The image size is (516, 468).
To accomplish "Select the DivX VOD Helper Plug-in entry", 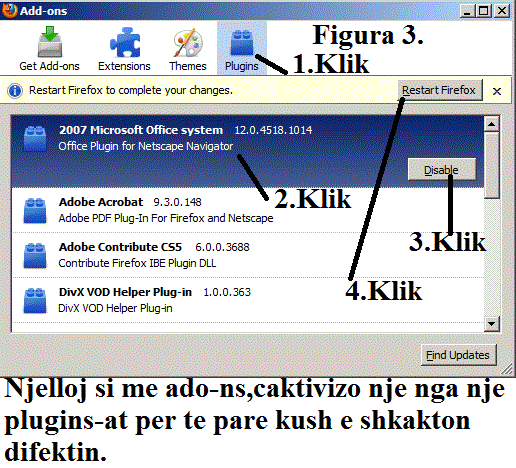I will pos(248,300).
